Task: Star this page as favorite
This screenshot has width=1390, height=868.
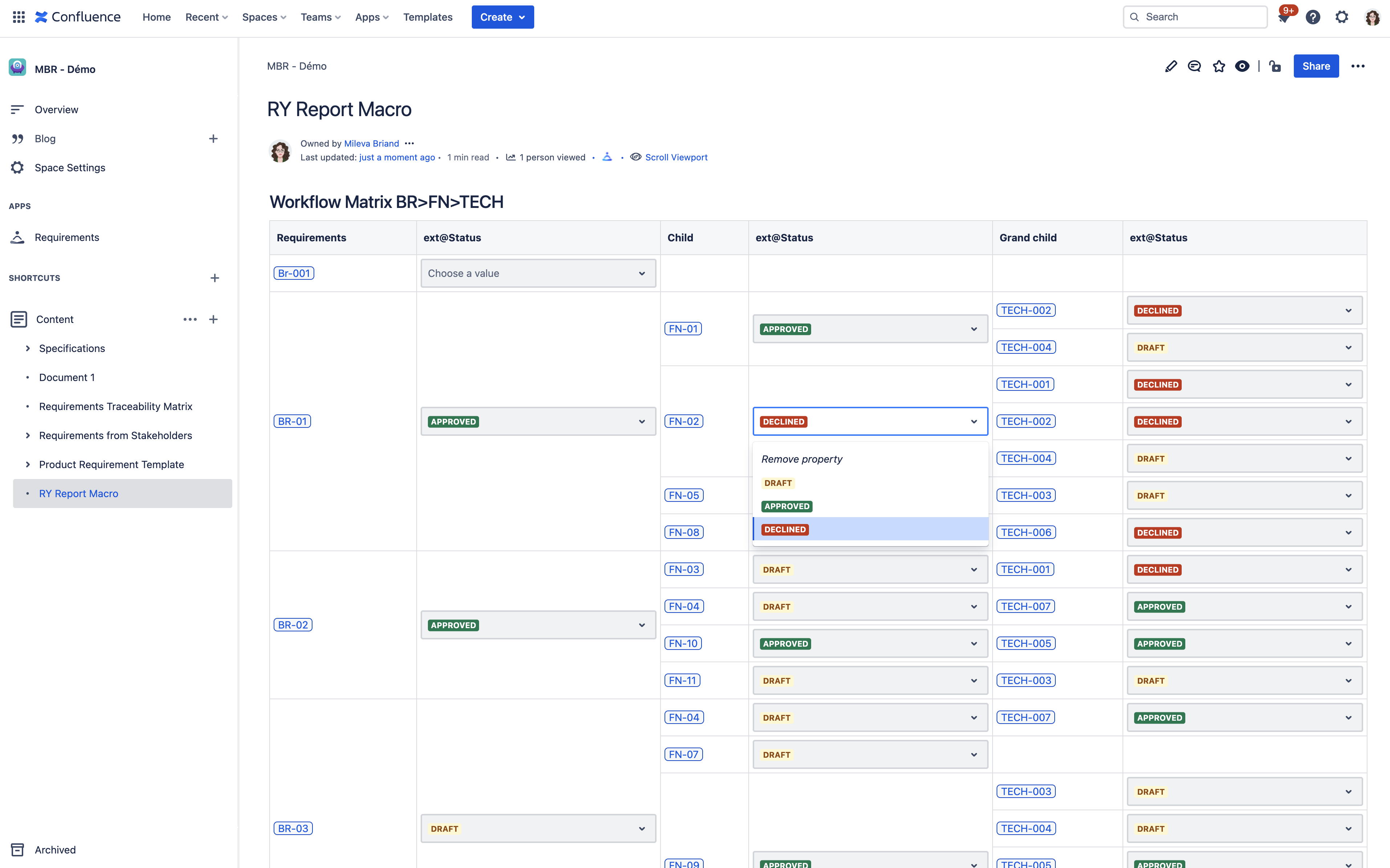Action: (1218, 66)
